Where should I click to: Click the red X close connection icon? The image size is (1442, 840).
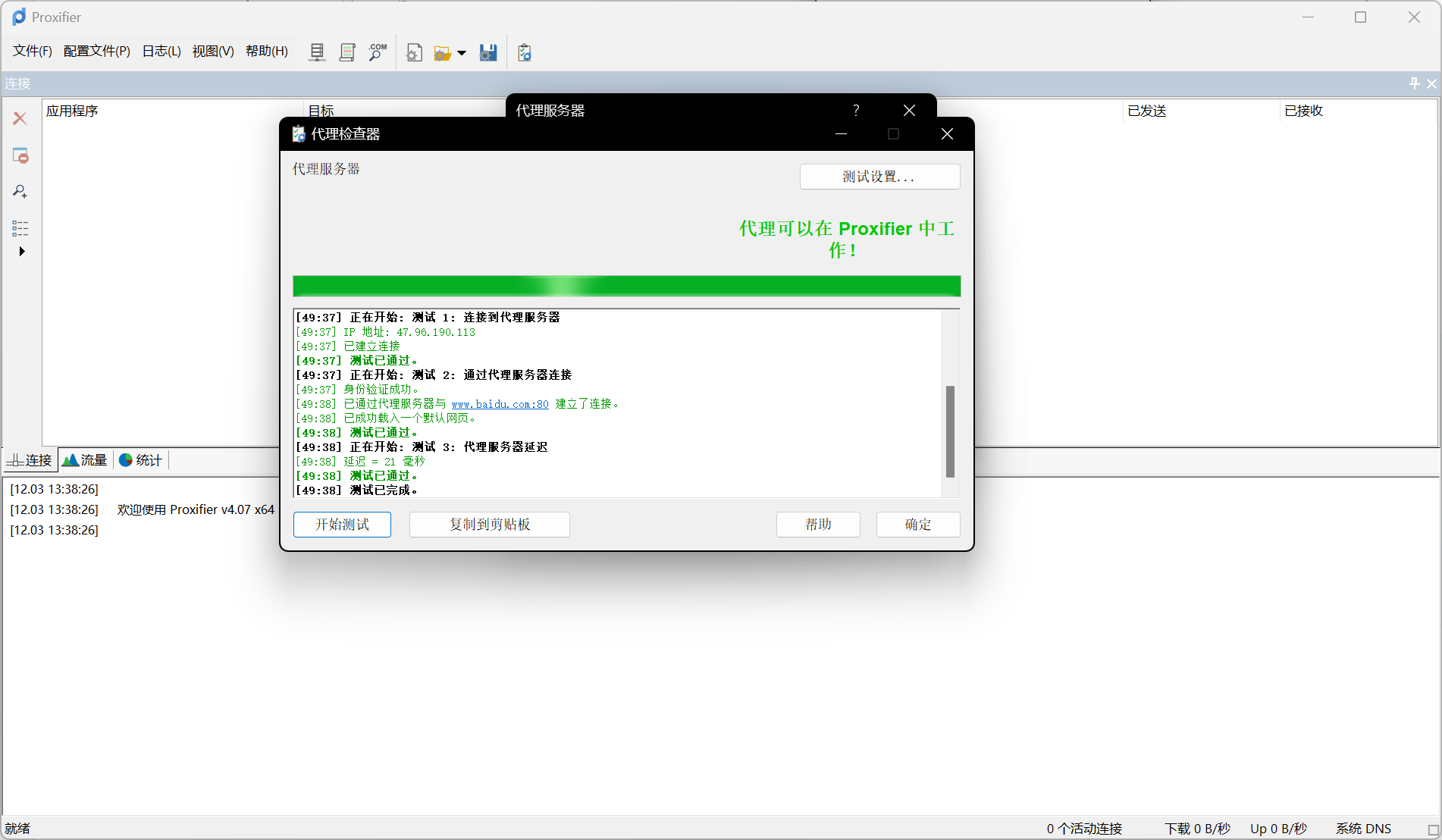[20, 118]
